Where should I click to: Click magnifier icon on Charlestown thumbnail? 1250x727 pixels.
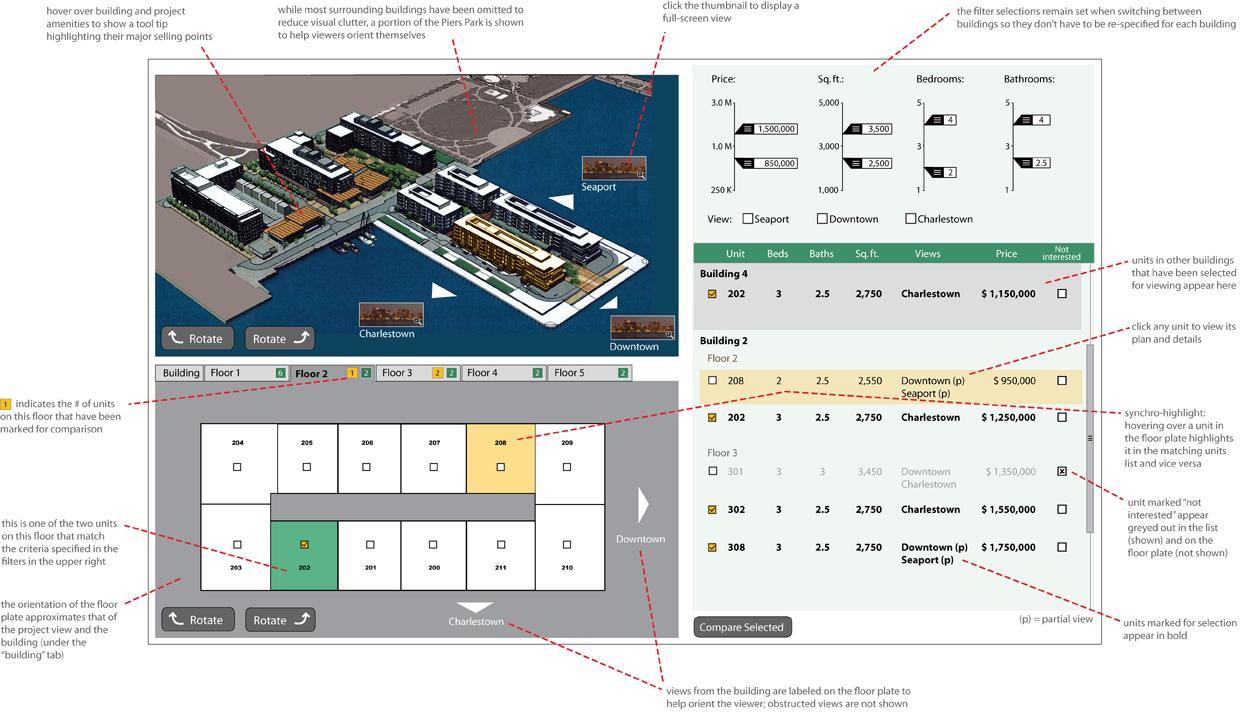pyautogui.click(x=418, y=321)
